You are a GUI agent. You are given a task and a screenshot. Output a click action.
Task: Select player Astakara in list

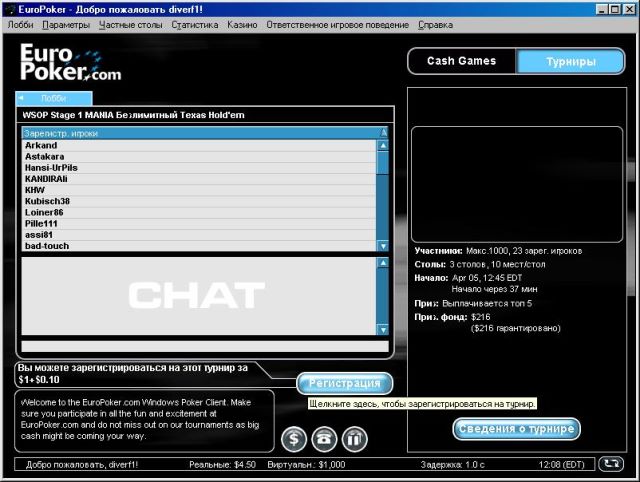[199, 157]
